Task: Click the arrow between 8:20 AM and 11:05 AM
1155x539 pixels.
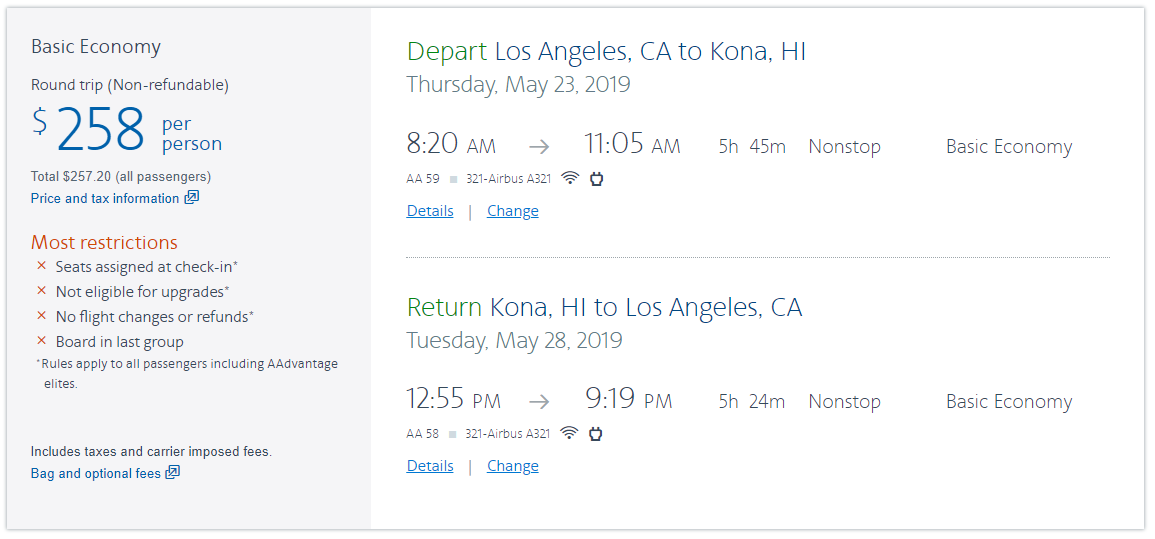Action: 539,147
